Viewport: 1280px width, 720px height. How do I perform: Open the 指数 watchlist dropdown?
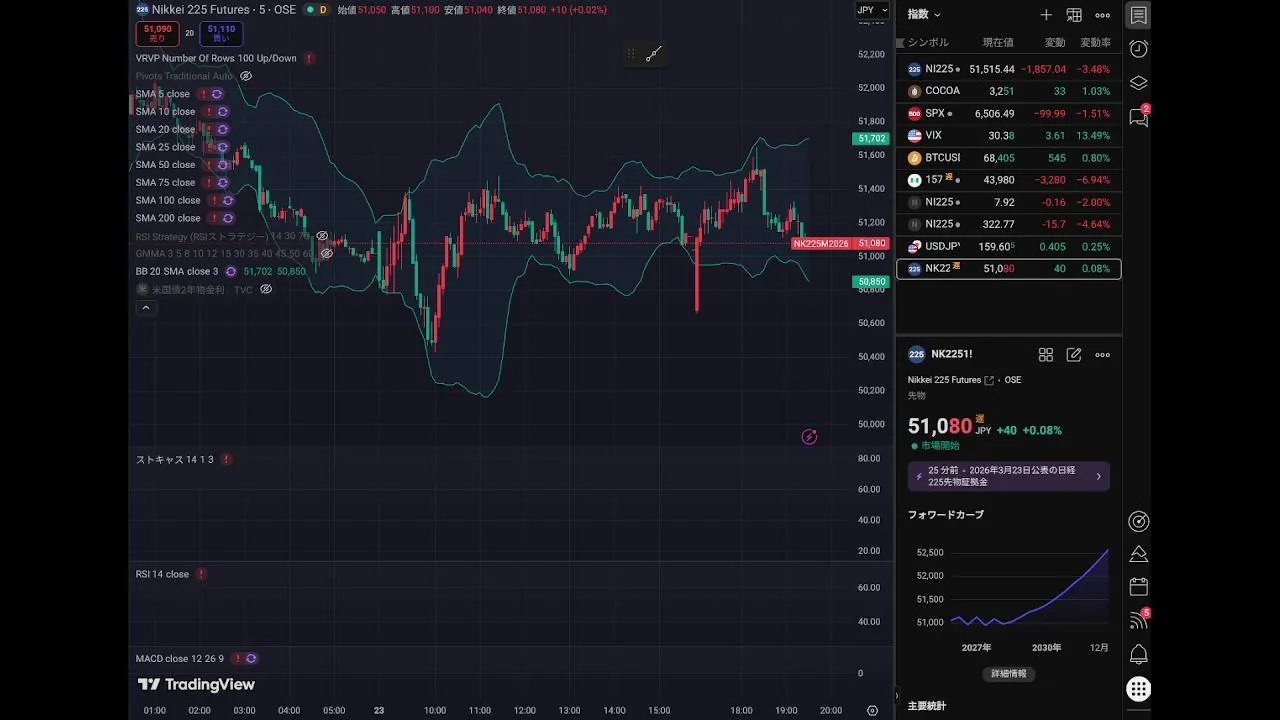tap(924, 15)
